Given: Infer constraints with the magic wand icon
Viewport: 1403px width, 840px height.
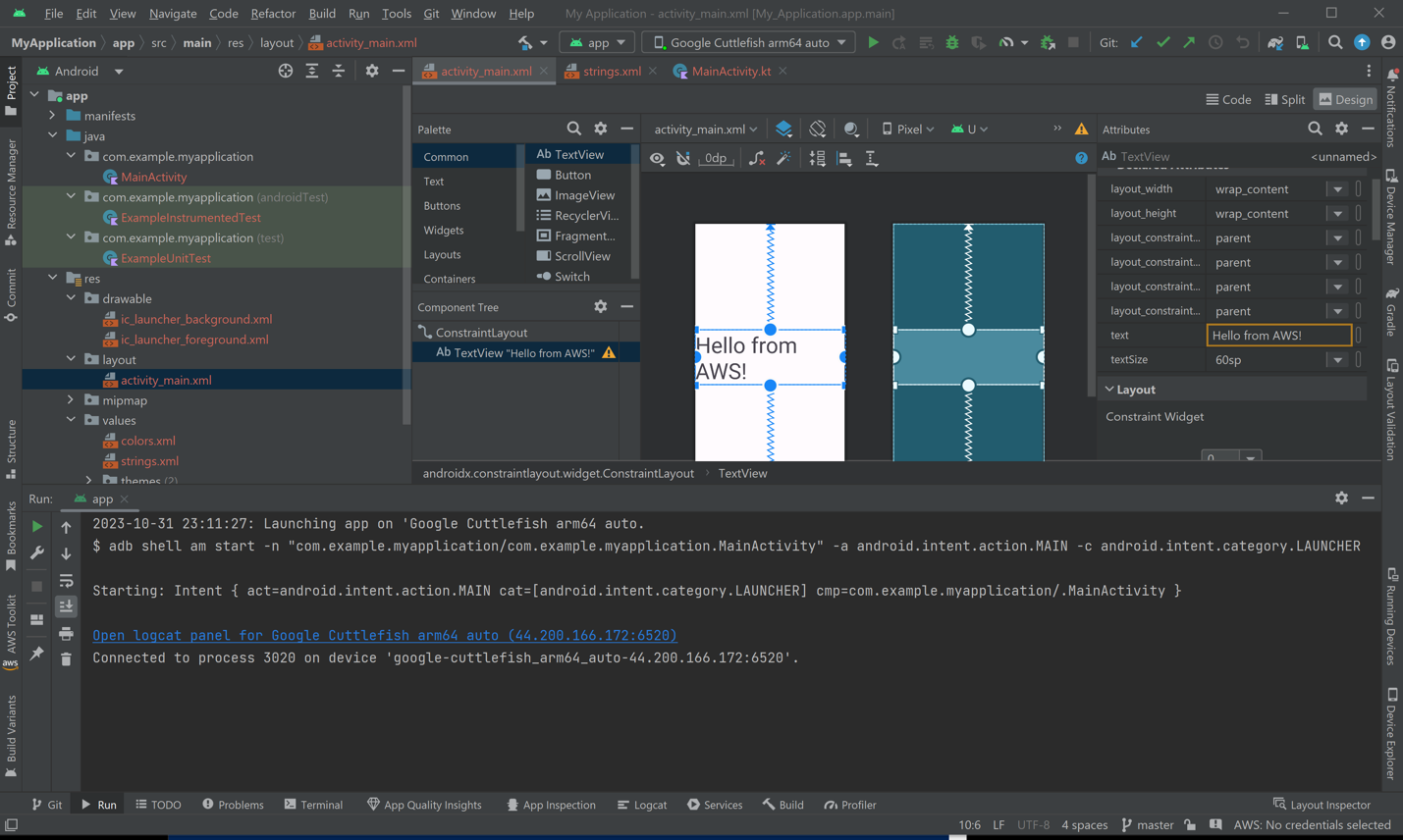Looking at the screenshot, I should coord(783,158).
